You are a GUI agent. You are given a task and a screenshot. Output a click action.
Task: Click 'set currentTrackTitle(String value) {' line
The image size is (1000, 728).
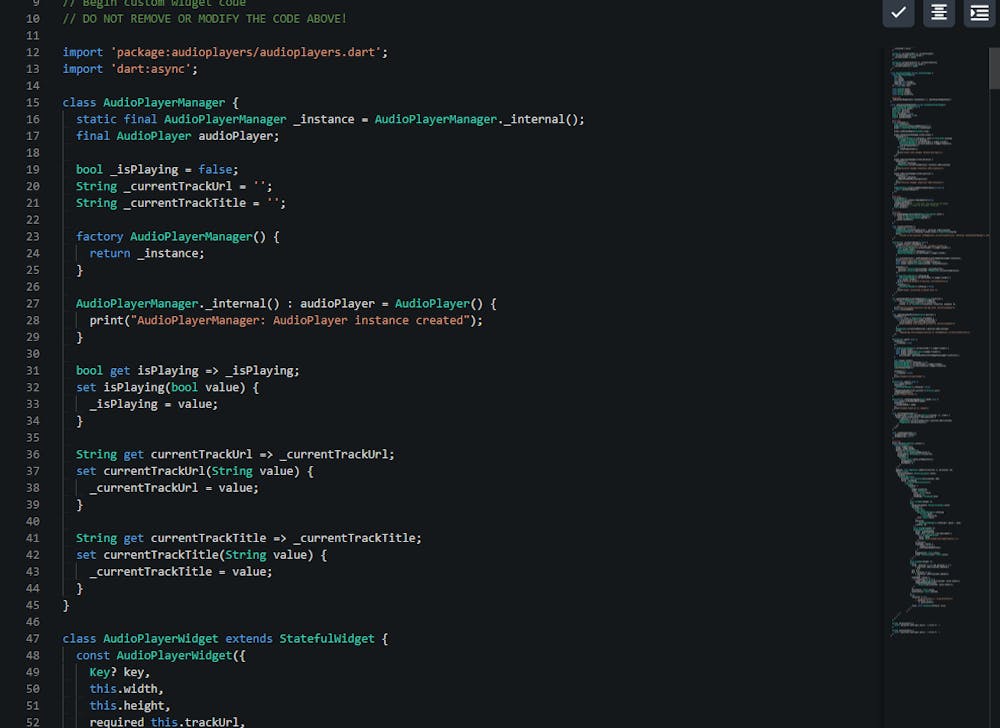pyautogui.click(x=202, y=555)
